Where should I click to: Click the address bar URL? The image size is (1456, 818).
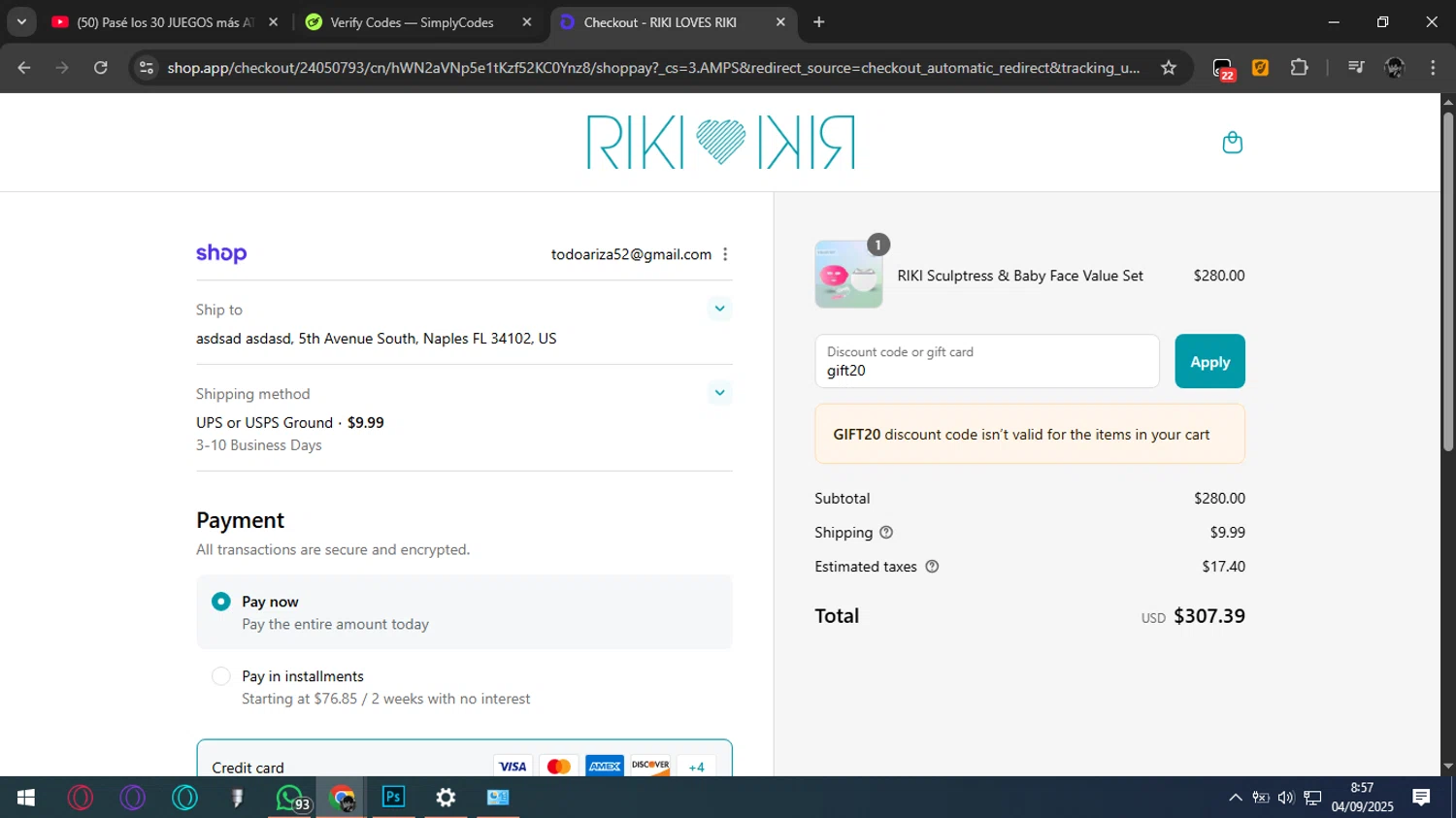point(653,68)
